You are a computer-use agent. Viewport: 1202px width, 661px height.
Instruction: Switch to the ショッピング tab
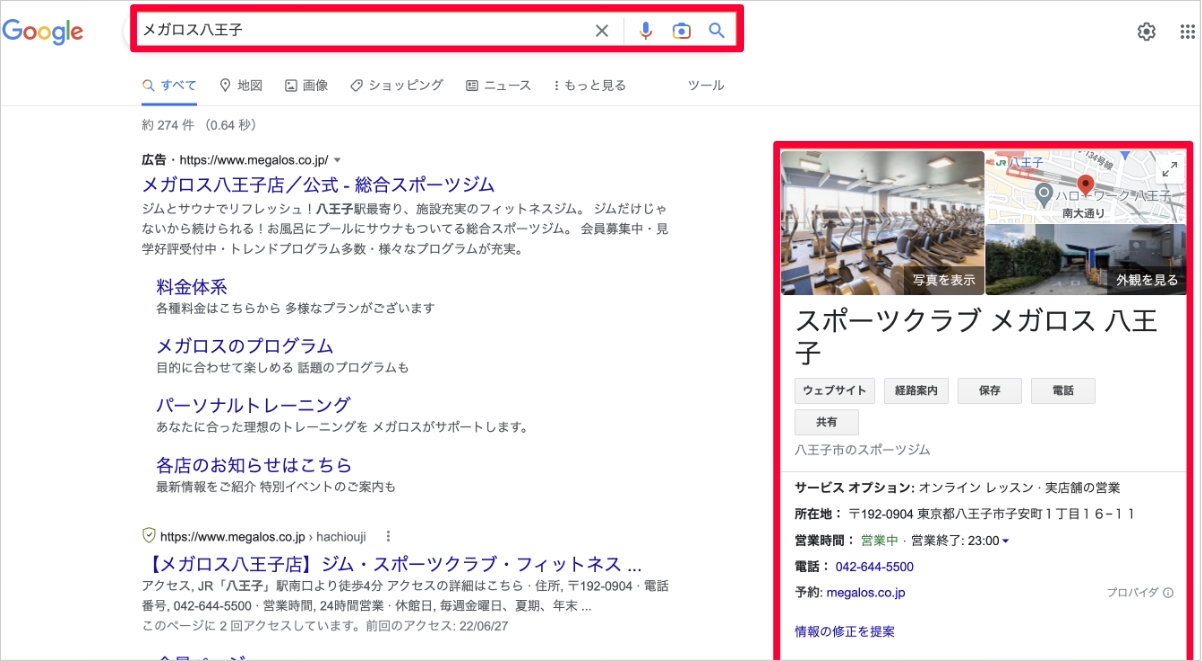(396, 86)
